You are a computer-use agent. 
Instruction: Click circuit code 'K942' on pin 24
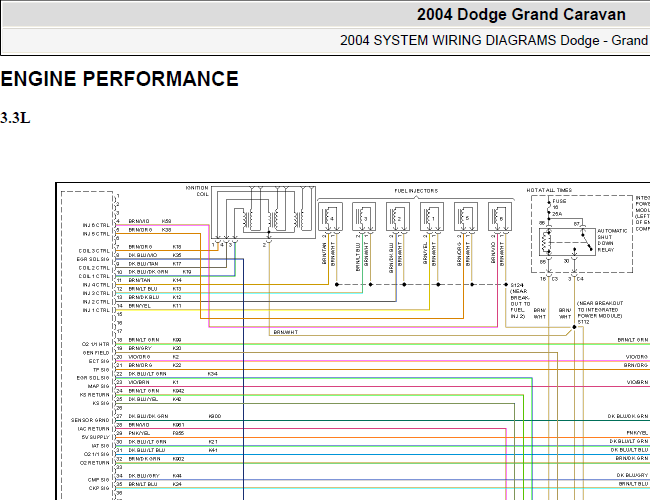(x=179, y=391)
